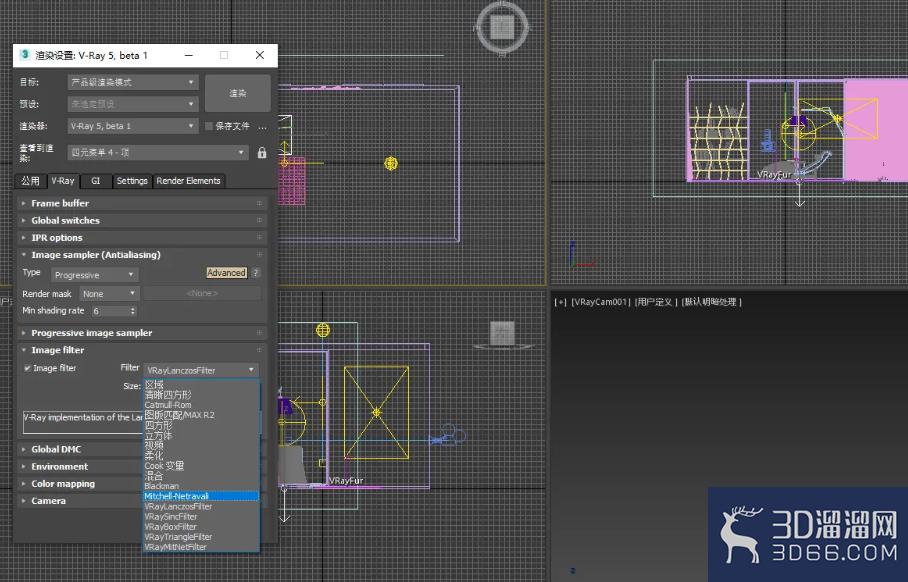Open the 目标 render mode dropdown
Image resolution: width=908 pixels, height=582 pixels.
[133, 82]
